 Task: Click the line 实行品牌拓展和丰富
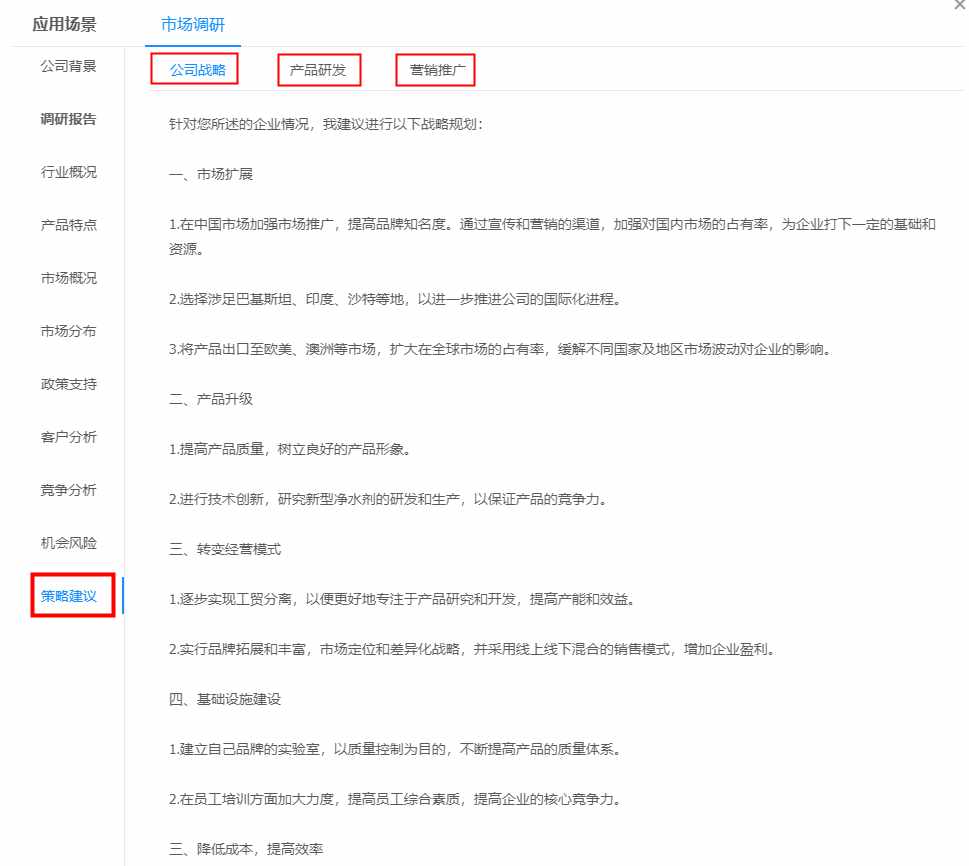pyautogui.click(x=472, y=650)
